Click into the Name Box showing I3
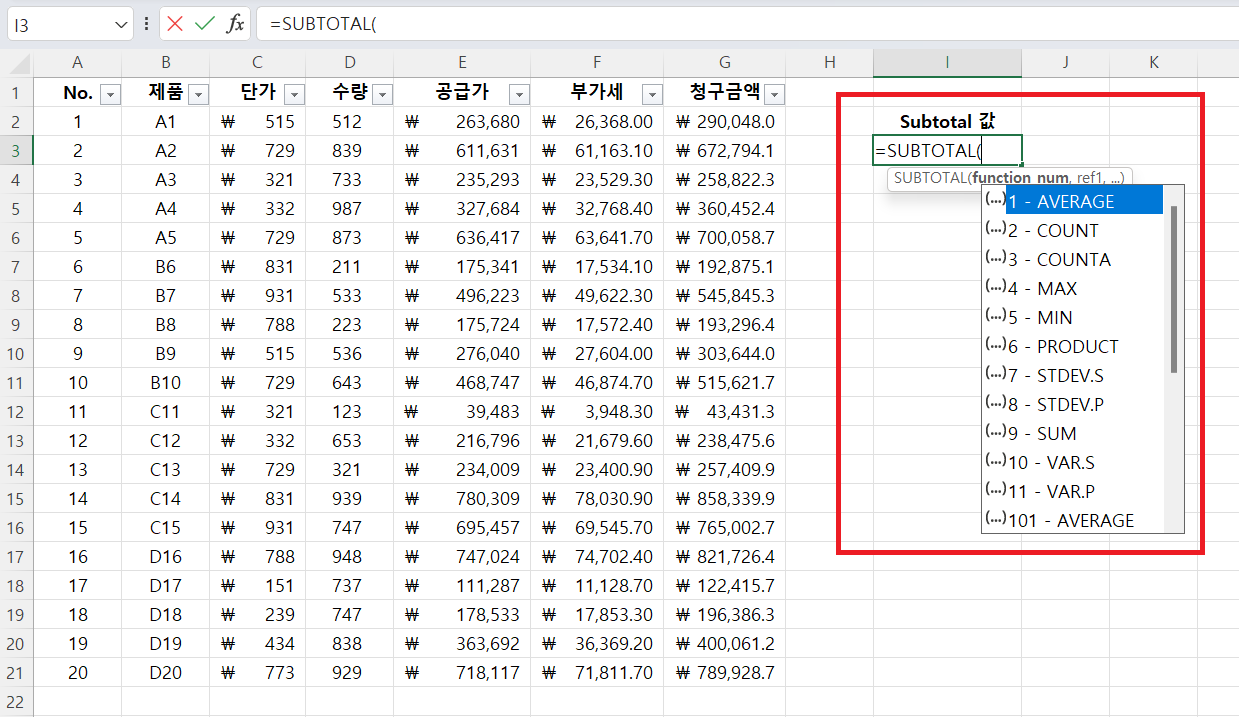 (x=60, y=24)
